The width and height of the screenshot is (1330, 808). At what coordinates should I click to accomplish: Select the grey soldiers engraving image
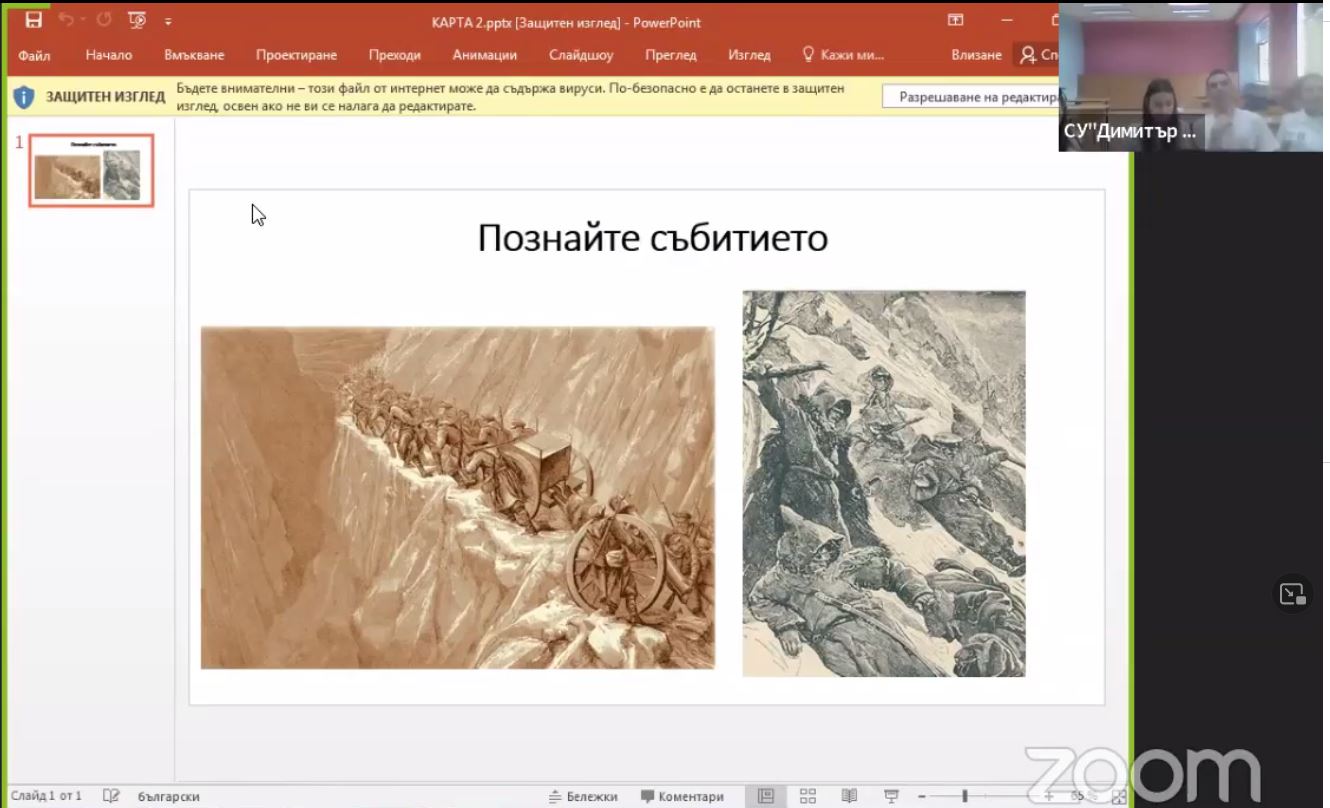[x=884, y=483]
